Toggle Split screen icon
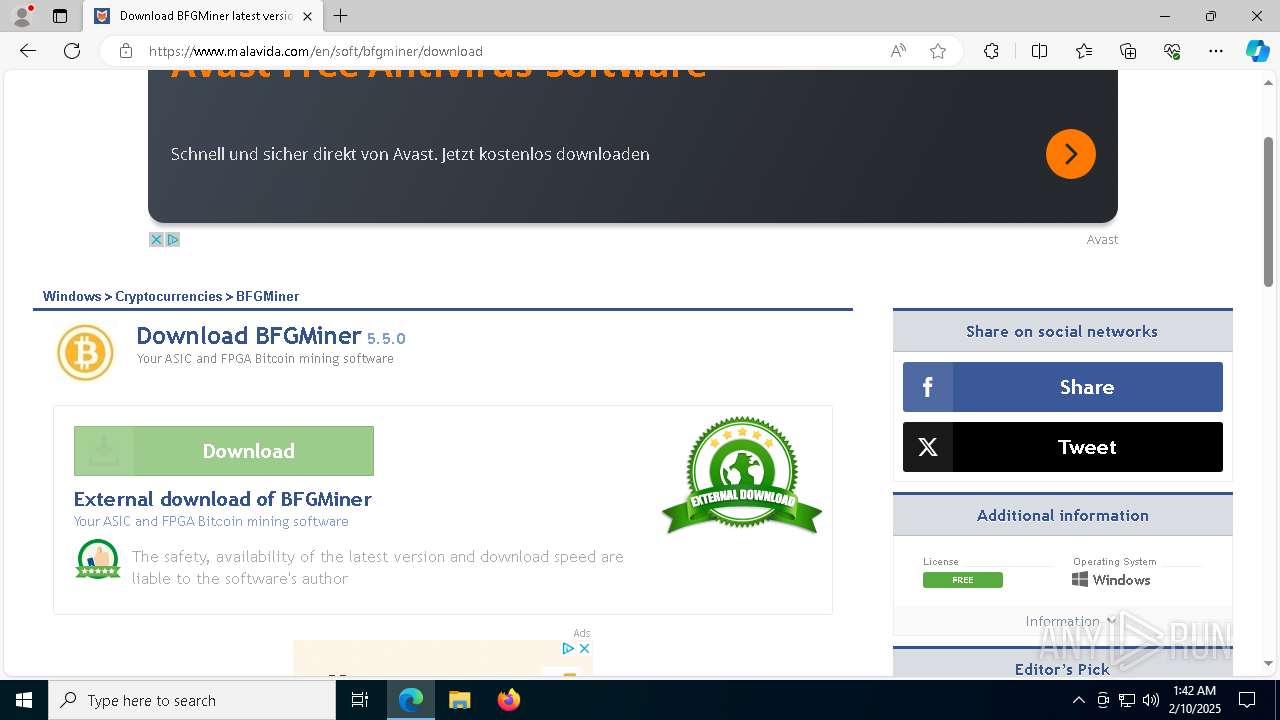 1039,51
